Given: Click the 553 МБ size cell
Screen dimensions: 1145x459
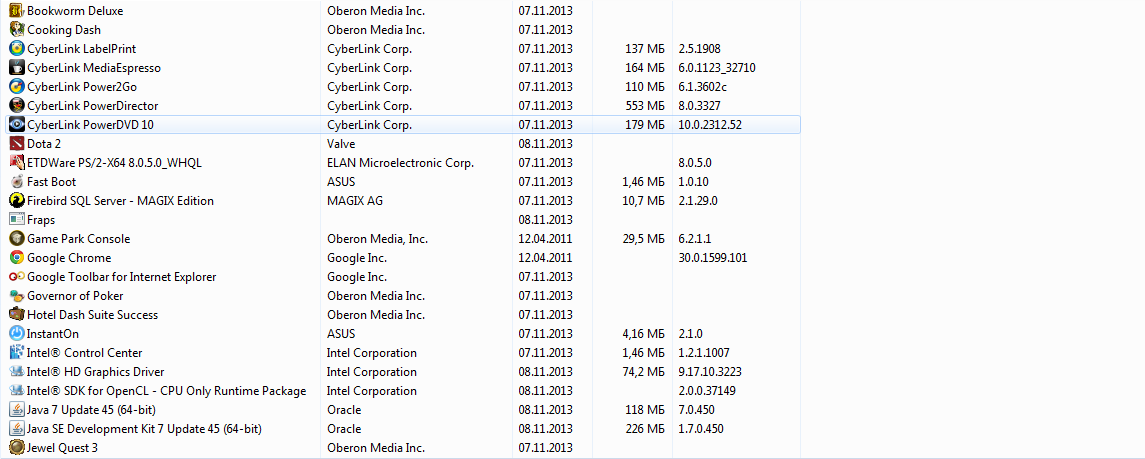Looking at the screenshot, I should coord(645,106).
